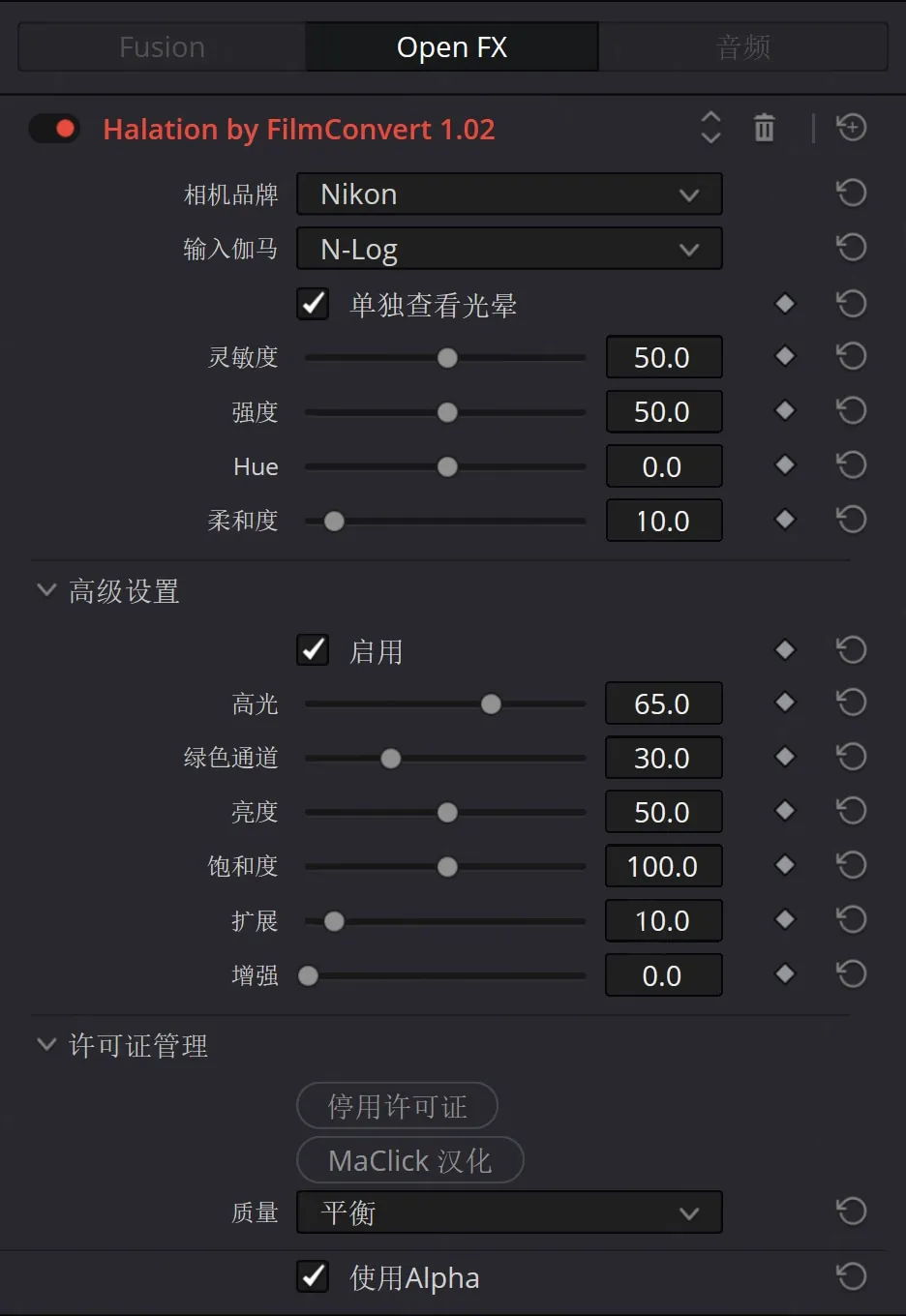Switch to the 音频 tab
The height and width of the screenshot is (1316, 906).
(742, 47)
